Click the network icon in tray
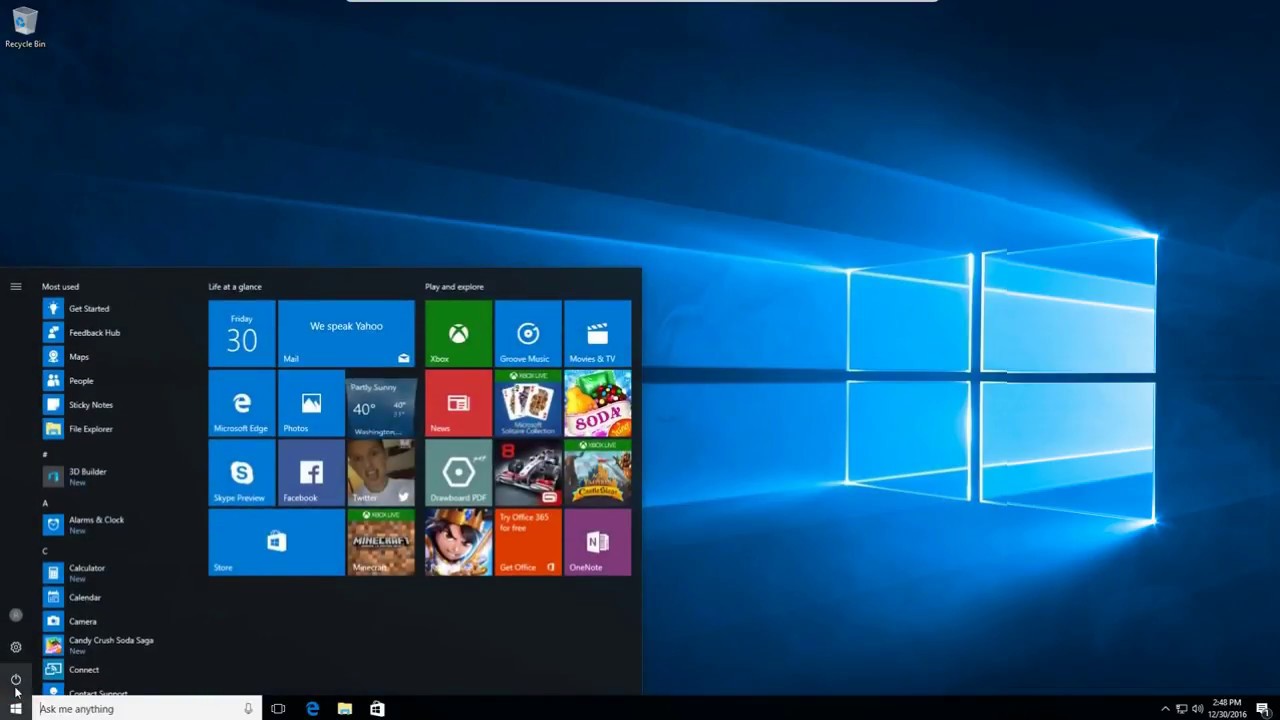Viewport: 1280px width, 720px height. point(1181,709)
